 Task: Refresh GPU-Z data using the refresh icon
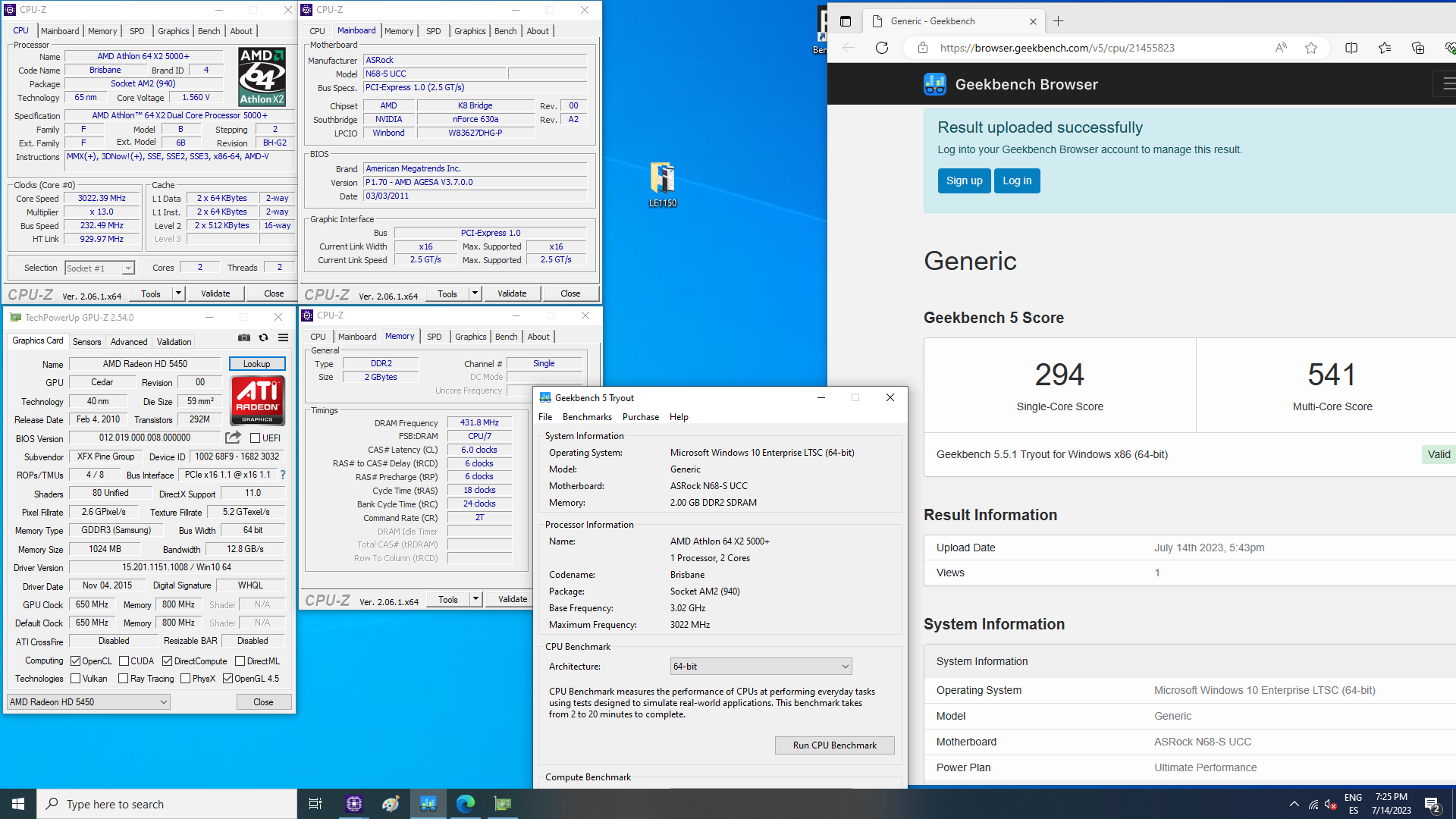pos(263,338)
